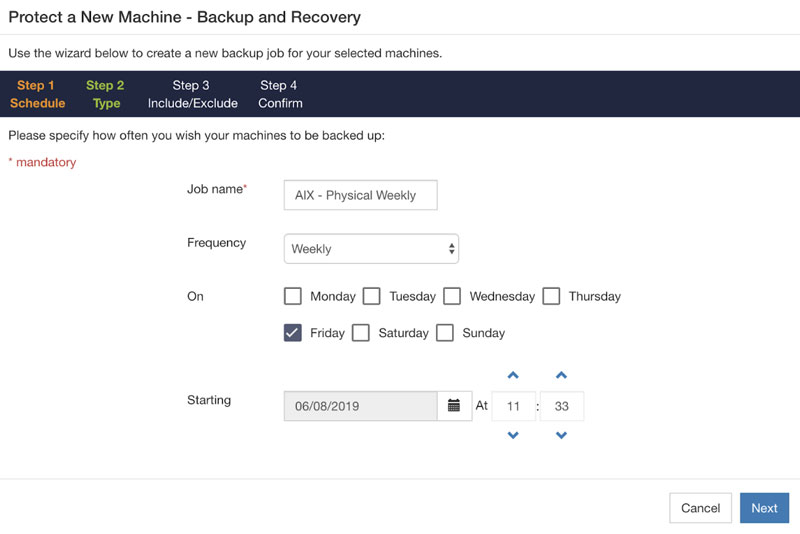This screenshot has height=534, width=800.
Task: Focus the Job name input field
Action: click(x=361, y=195)
